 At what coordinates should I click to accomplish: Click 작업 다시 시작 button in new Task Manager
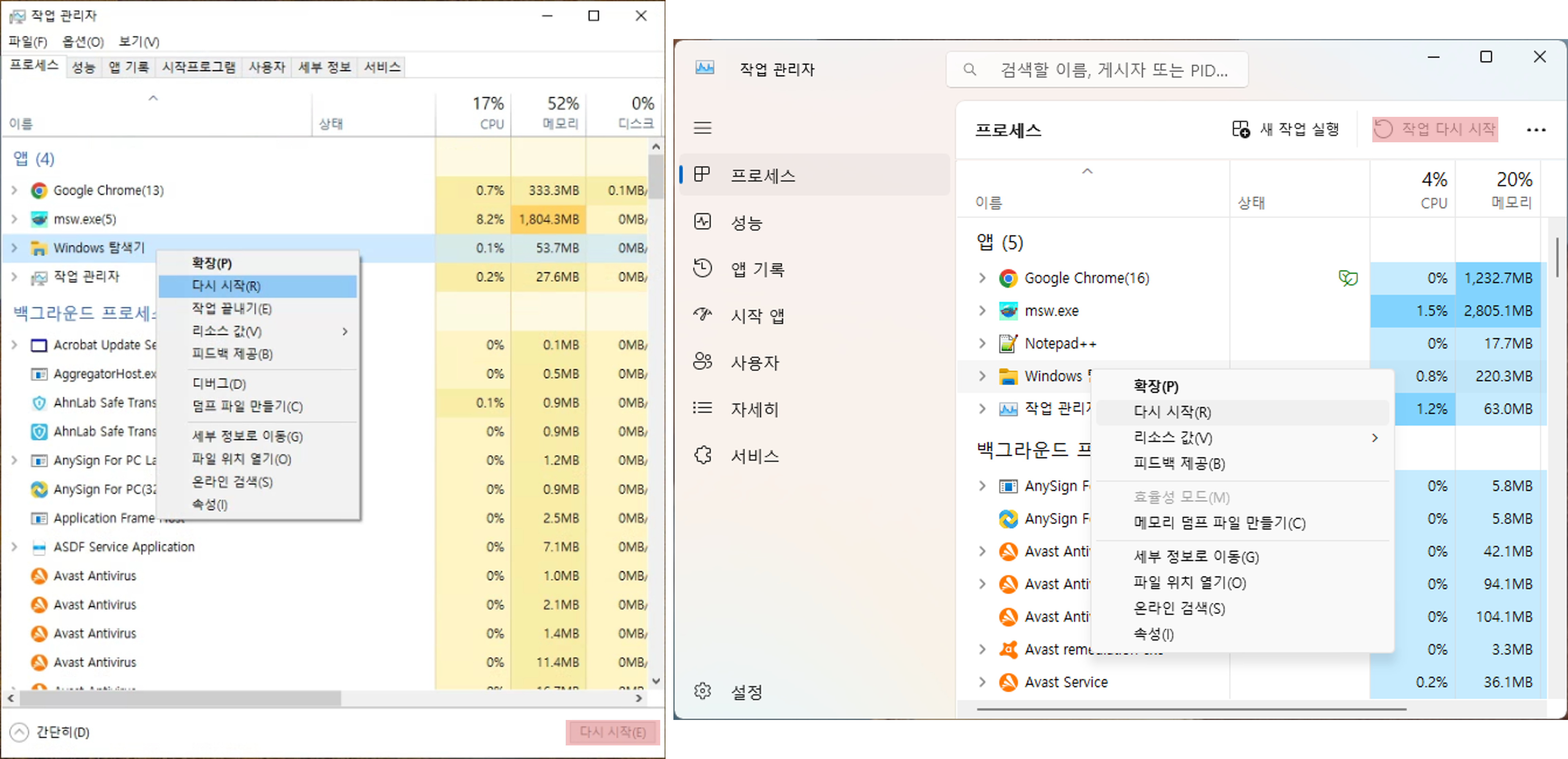1435,129
